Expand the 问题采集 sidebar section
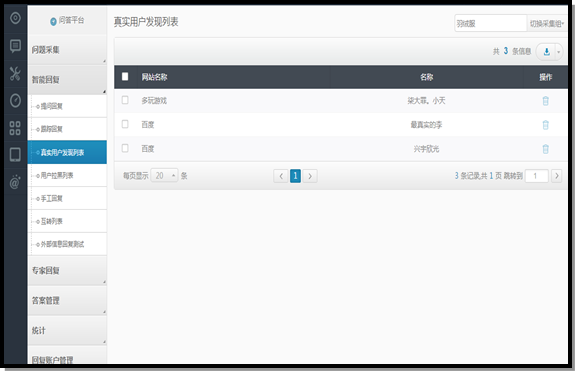Viewport: 575px width, 371px height. [67, 50]
